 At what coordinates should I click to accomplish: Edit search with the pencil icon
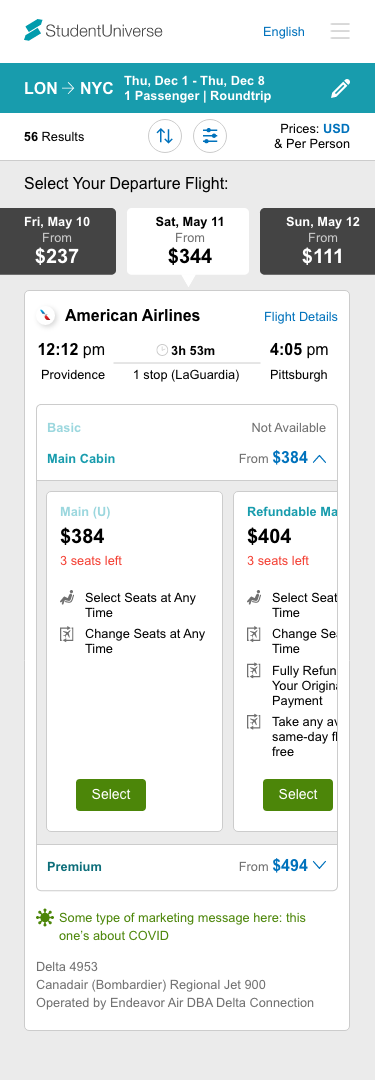341,88
